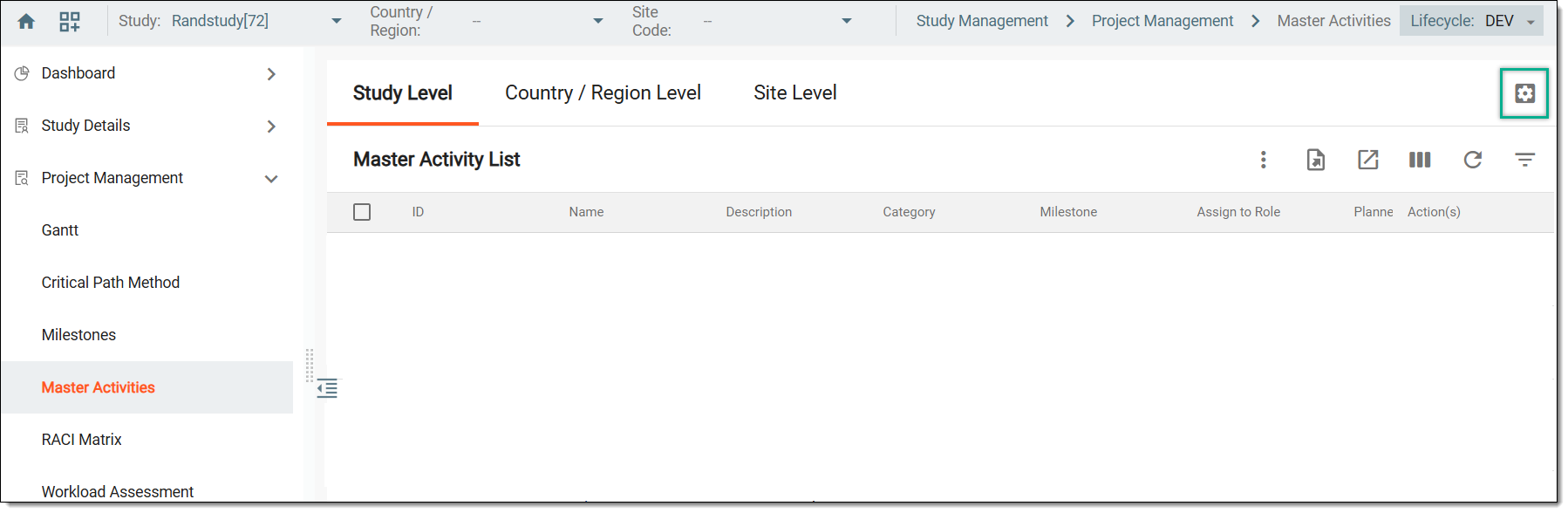Image resolution: width=1568 pixels, height=513 pixels.
Task: Sort by the Description column header
Action: pyautogui.click(x=760, y=212)
